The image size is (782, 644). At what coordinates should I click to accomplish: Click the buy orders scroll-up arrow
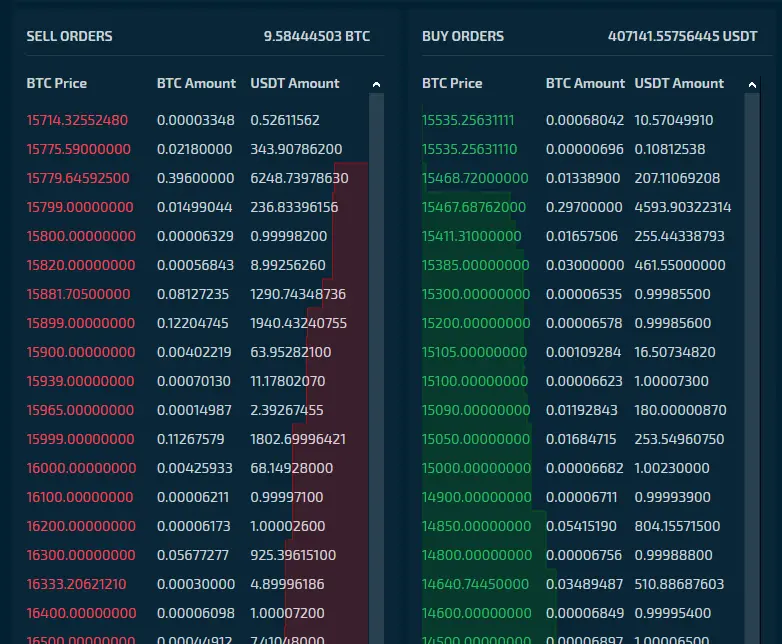[x=752, y=85]
